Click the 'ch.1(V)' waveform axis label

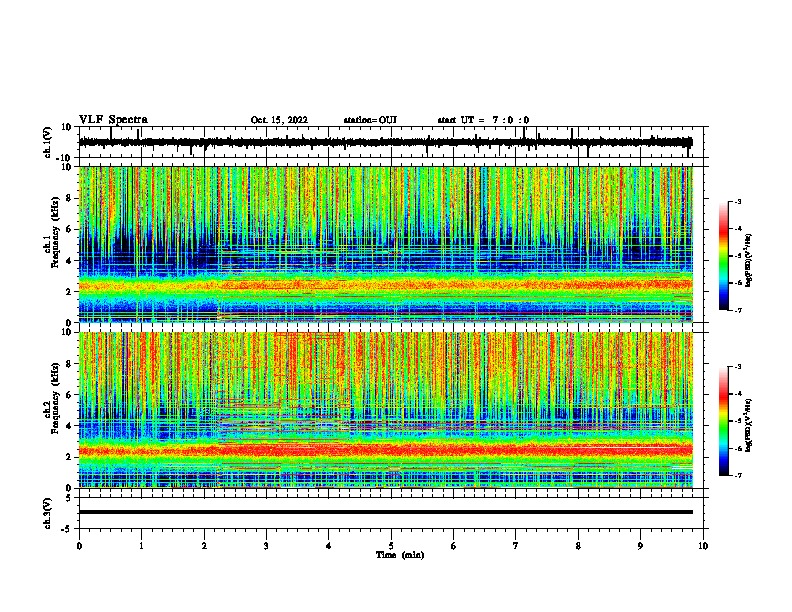pos(48,142)
